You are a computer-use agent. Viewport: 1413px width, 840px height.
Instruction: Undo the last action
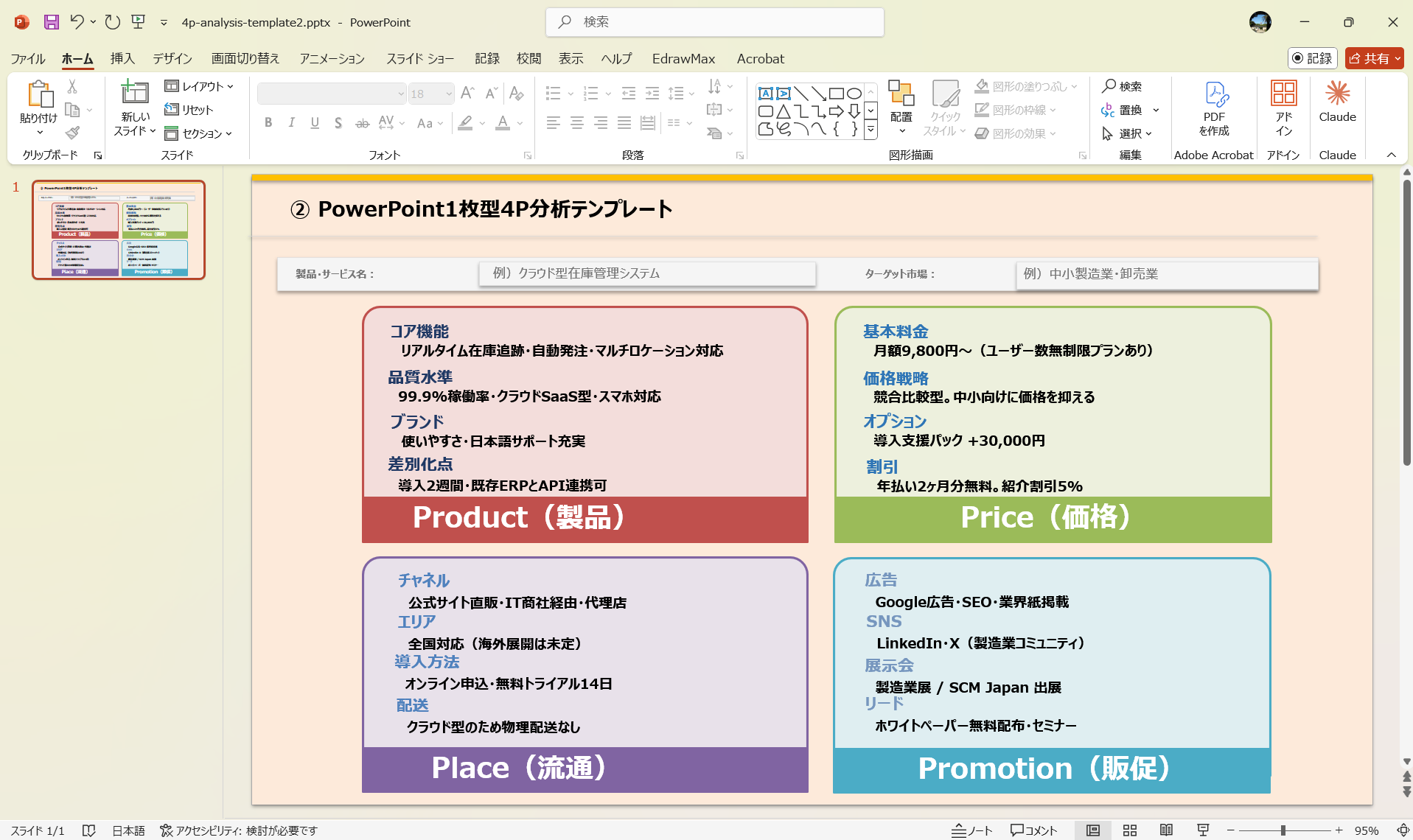click(x=77, y=22)
